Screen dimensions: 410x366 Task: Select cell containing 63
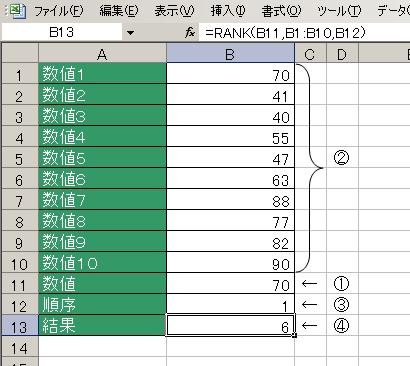[x=230, y=179]
